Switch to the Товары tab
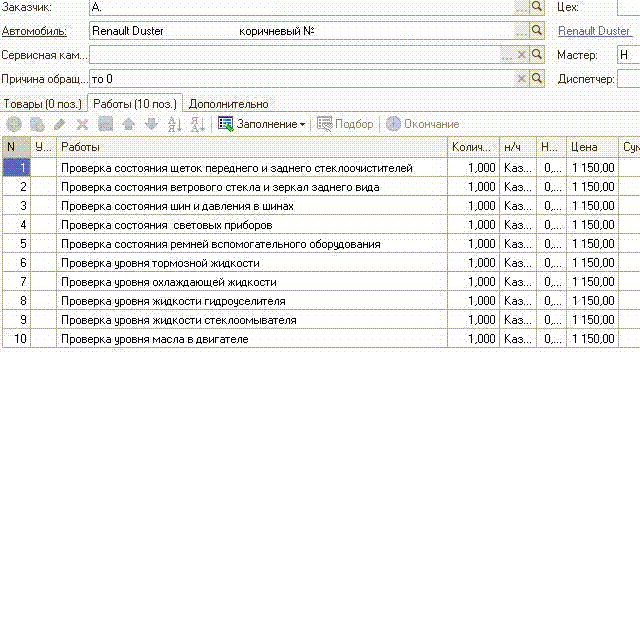Screen dimensions: 640x640 [43, 103]
